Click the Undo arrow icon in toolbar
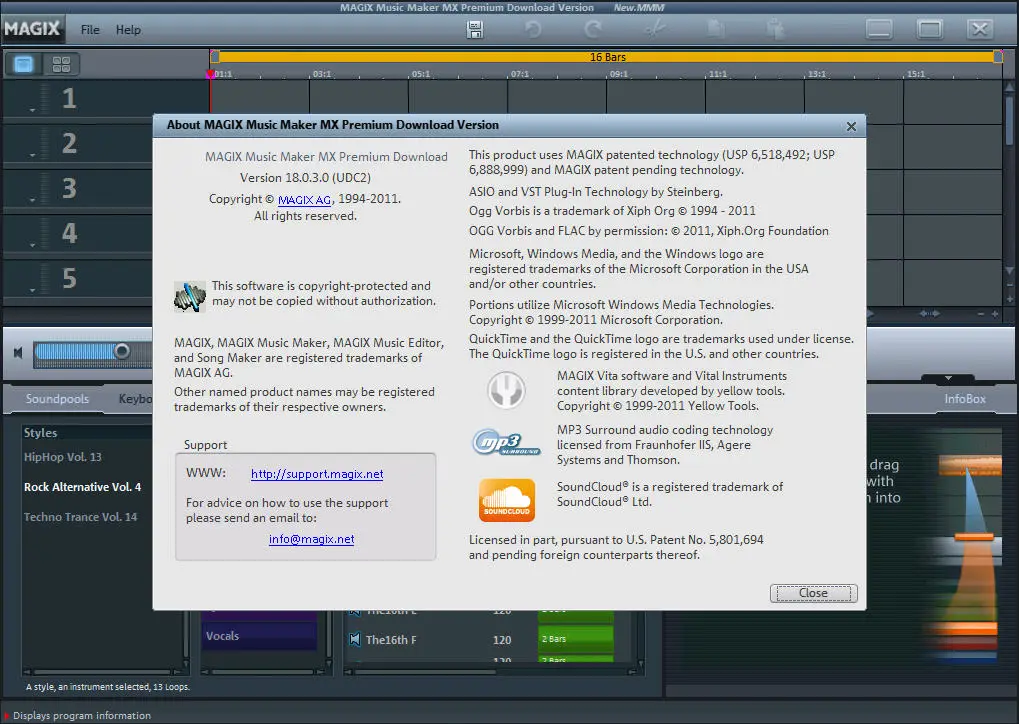This screenshot has width=1019, height=724. (x=533, y=30)
